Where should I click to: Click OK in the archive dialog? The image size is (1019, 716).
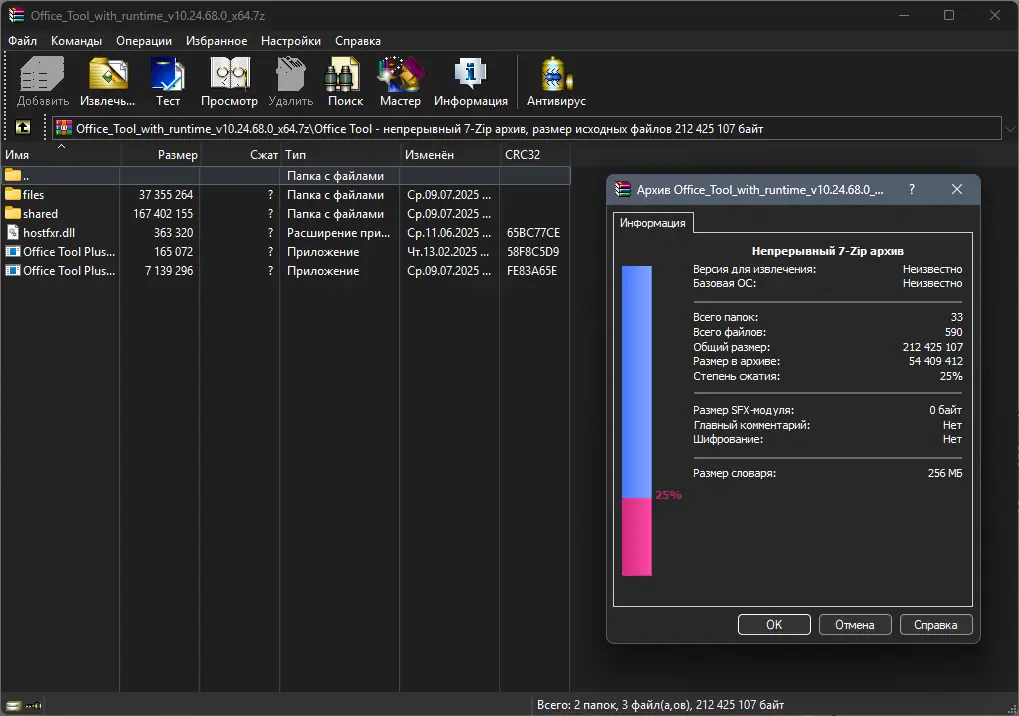pyautogui.click(x=774, y=624)
